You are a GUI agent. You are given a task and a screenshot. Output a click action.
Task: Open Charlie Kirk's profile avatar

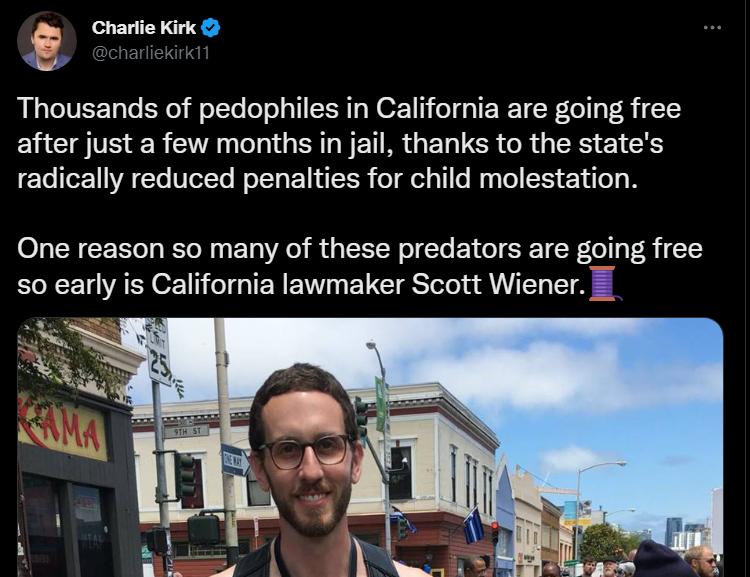tap(46, 41)
